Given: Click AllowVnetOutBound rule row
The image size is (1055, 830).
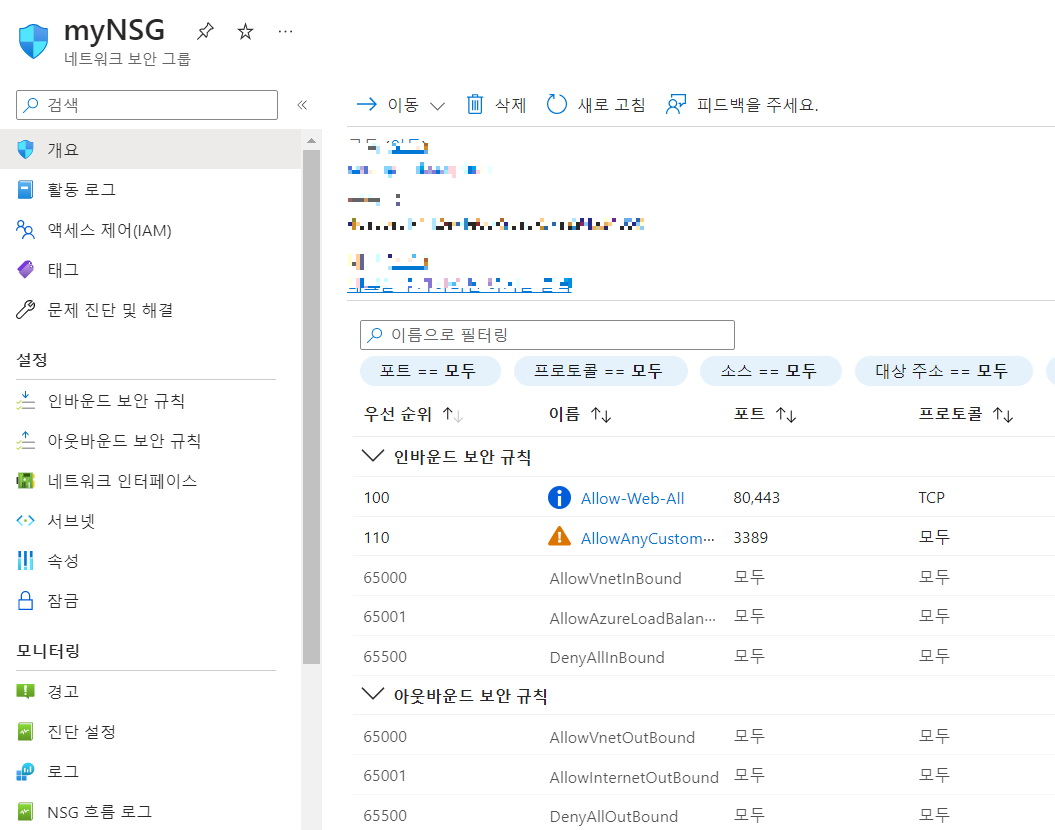Looking at the screenshot, I should (x=704, y=737).
